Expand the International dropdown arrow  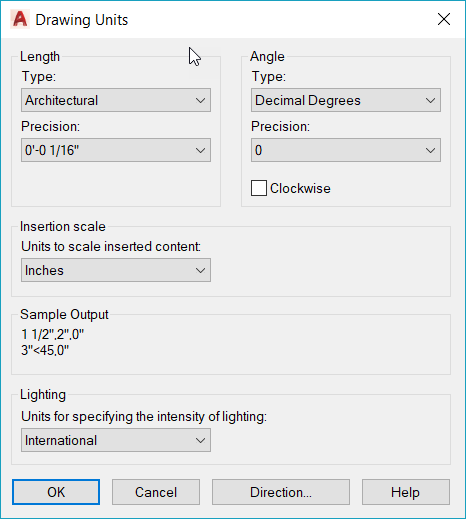[x=200, y=440]
